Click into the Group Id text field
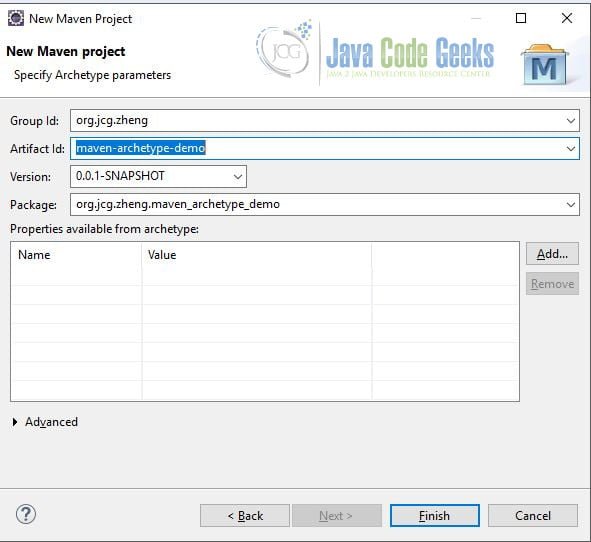Viewport: 591px width, 542px height. 317,121
